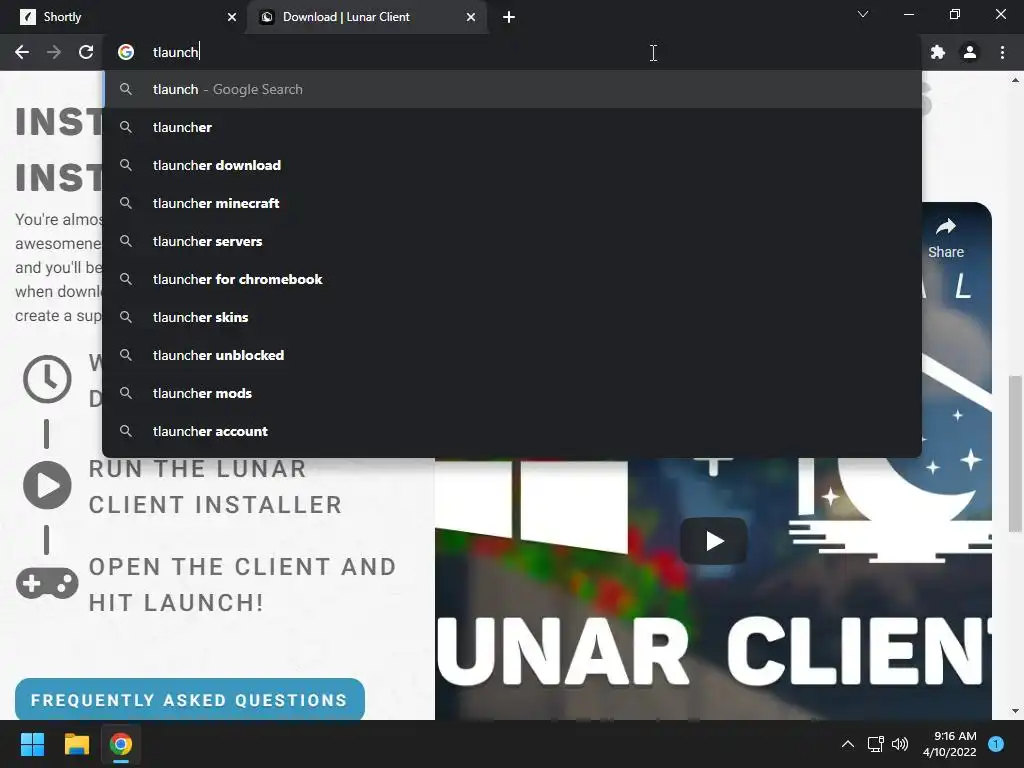Image resolution: width=1024 pixels, height=768 pixels.
Task: Open the Windows Start menu
Action: point(32,744)
